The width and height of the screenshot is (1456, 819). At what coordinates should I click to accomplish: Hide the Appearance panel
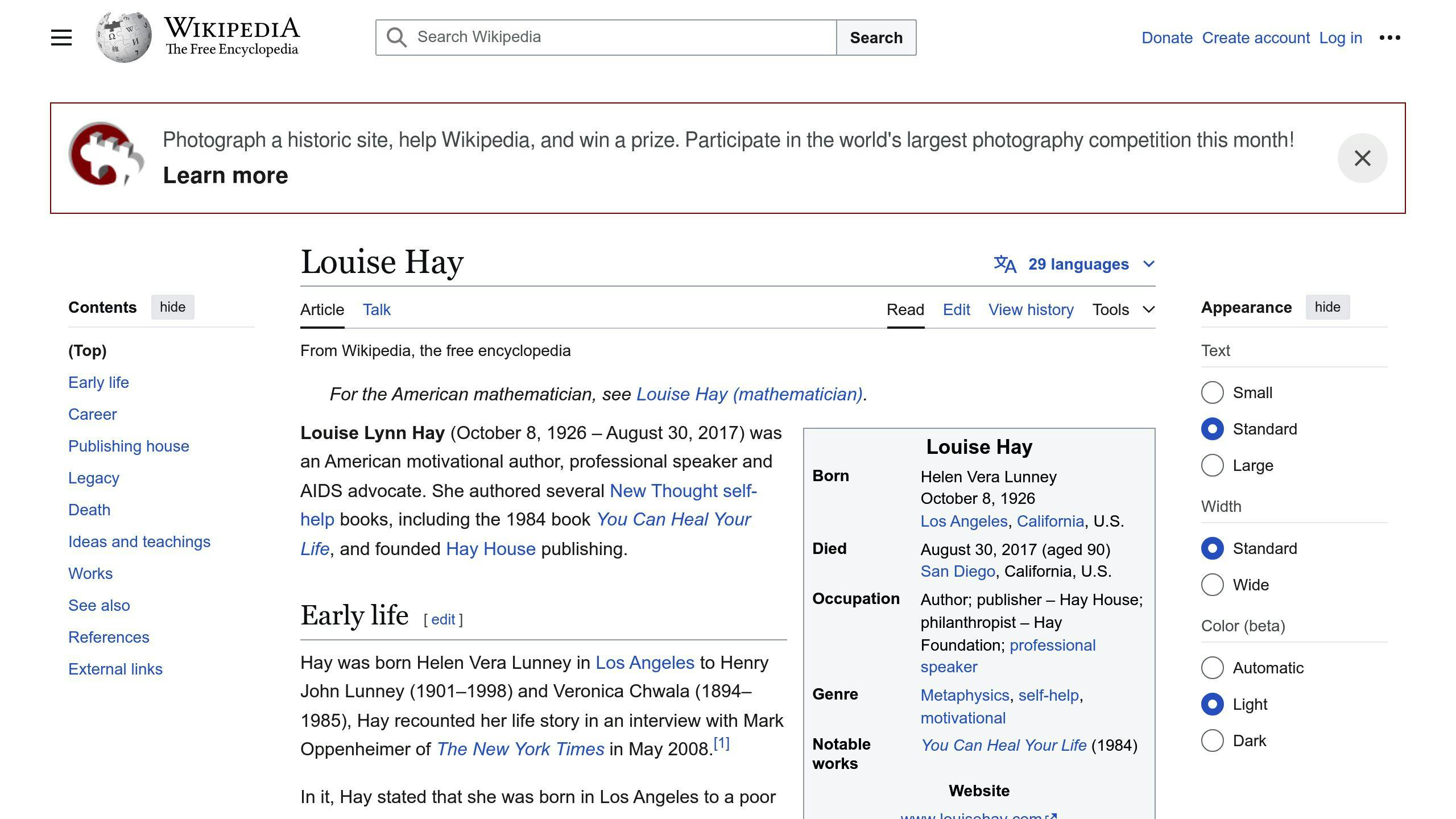pyautogui.click(x=1327, y=307)
